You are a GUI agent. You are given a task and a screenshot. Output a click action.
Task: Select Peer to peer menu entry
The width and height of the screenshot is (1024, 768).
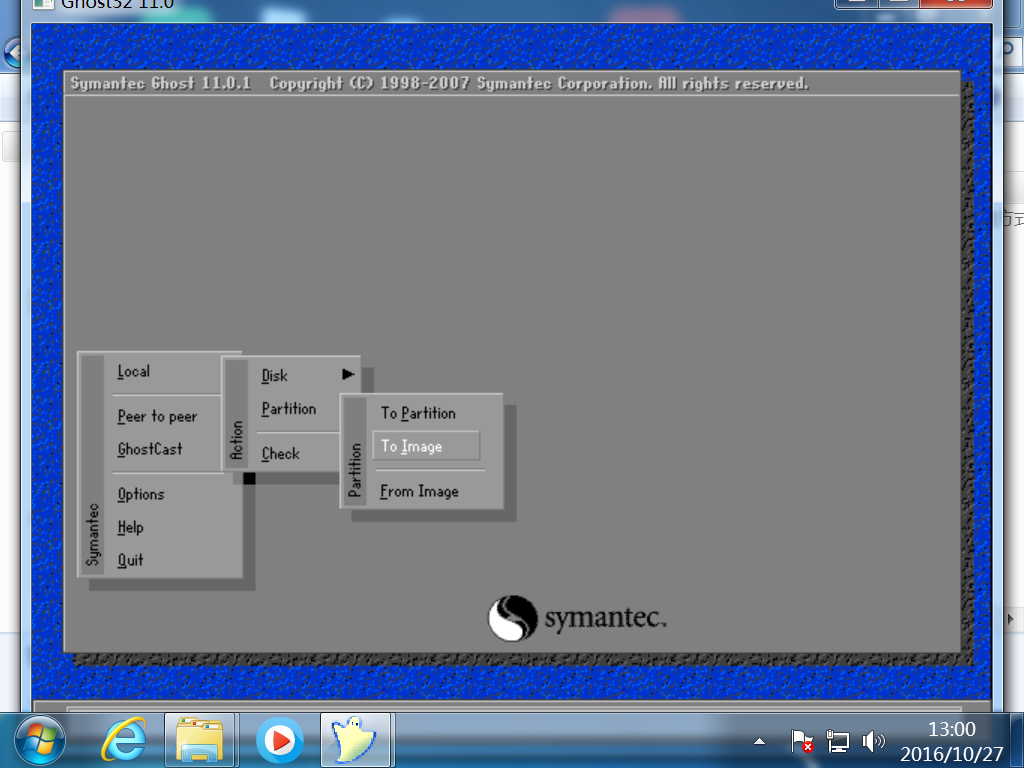(157, 417)
